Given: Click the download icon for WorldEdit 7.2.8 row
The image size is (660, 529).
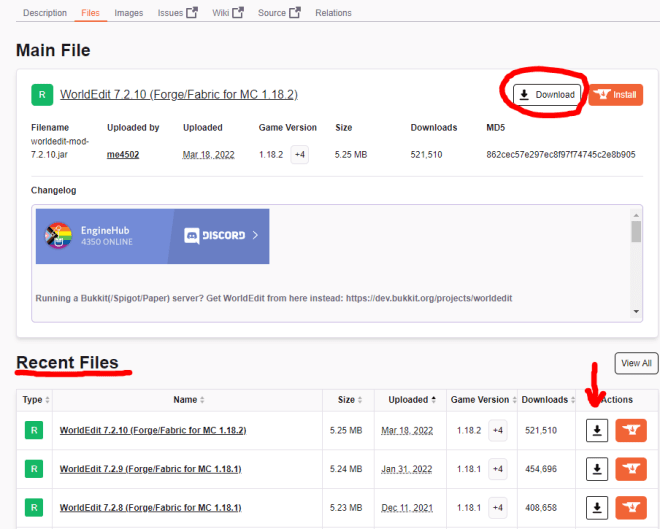Looking at the screenshot, I should click(x=597, y=508).
